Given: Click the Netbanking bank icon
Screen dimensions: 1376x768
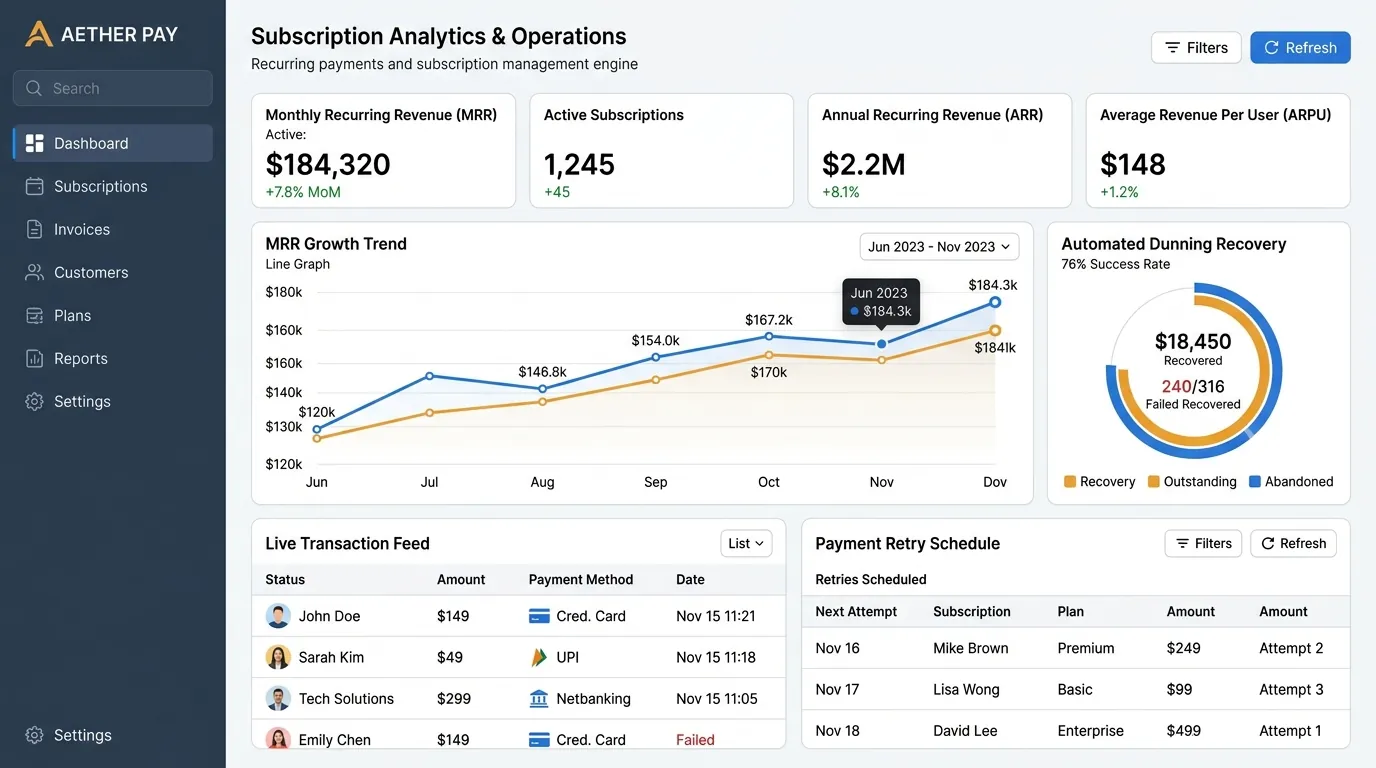Looking at the screenshot, I should [x=539, y=698].
